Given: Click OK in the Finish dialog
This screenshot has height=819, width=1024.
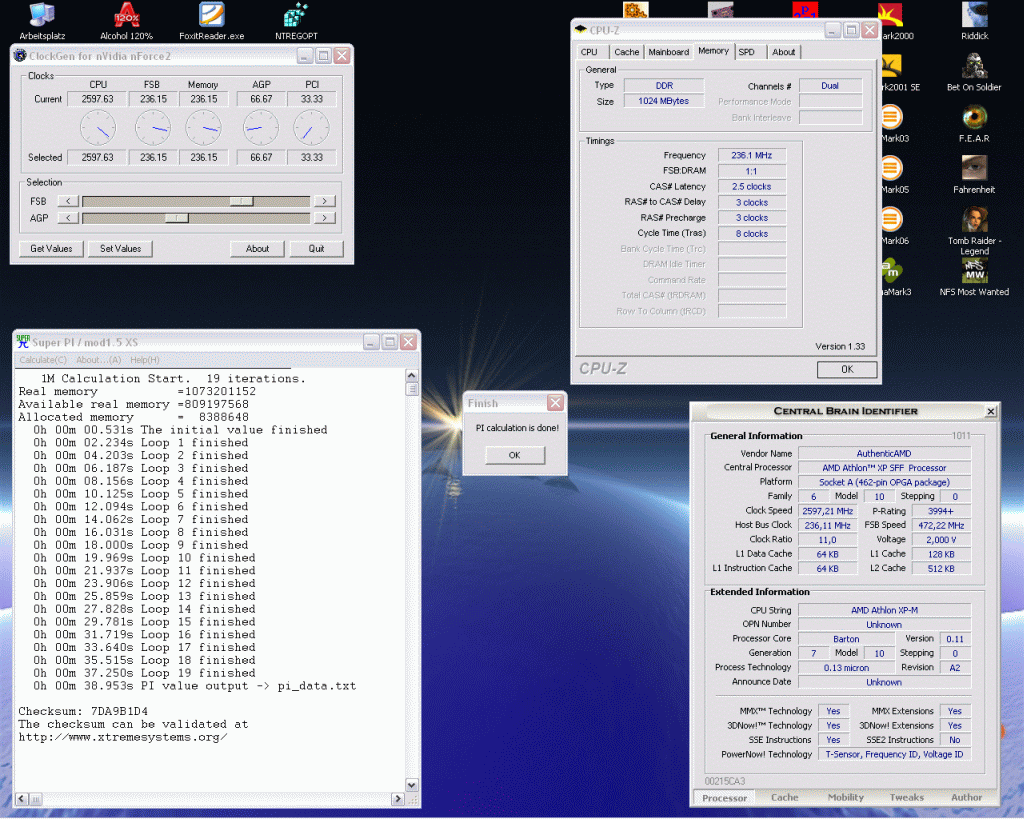Looking at the screenshot, I should 515,455.
